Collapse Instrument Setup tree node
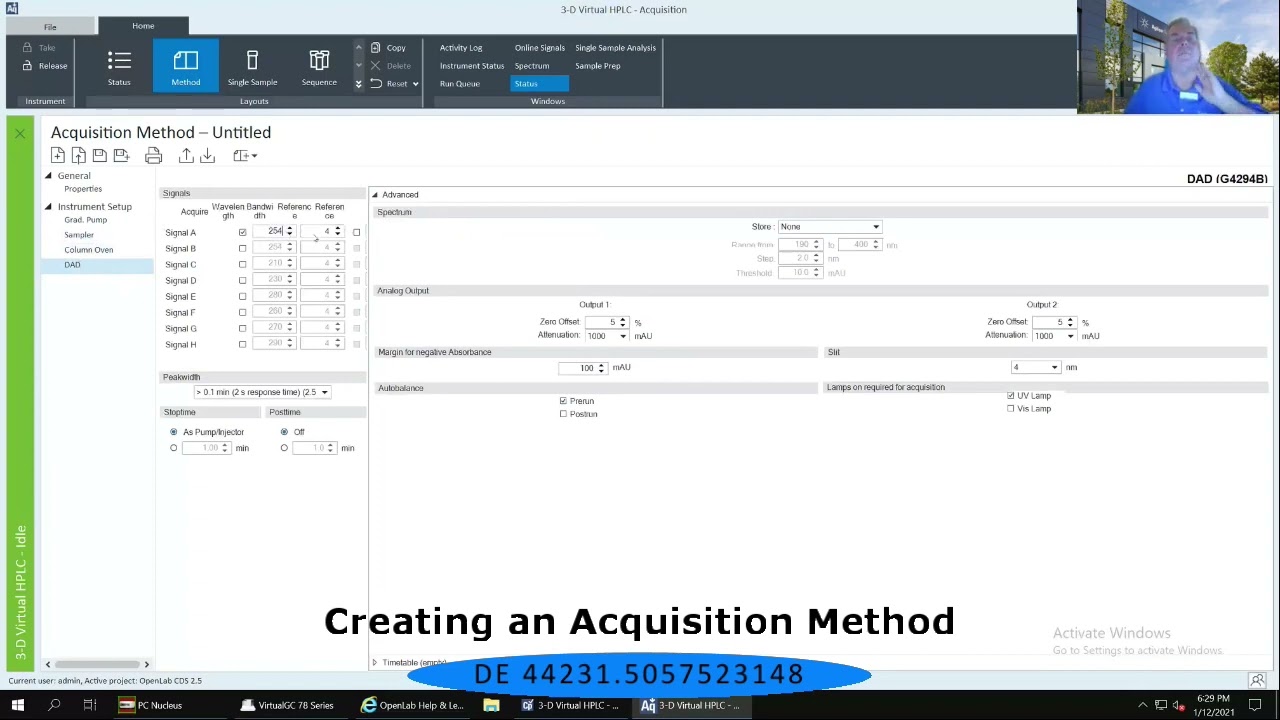 point(48,207)
